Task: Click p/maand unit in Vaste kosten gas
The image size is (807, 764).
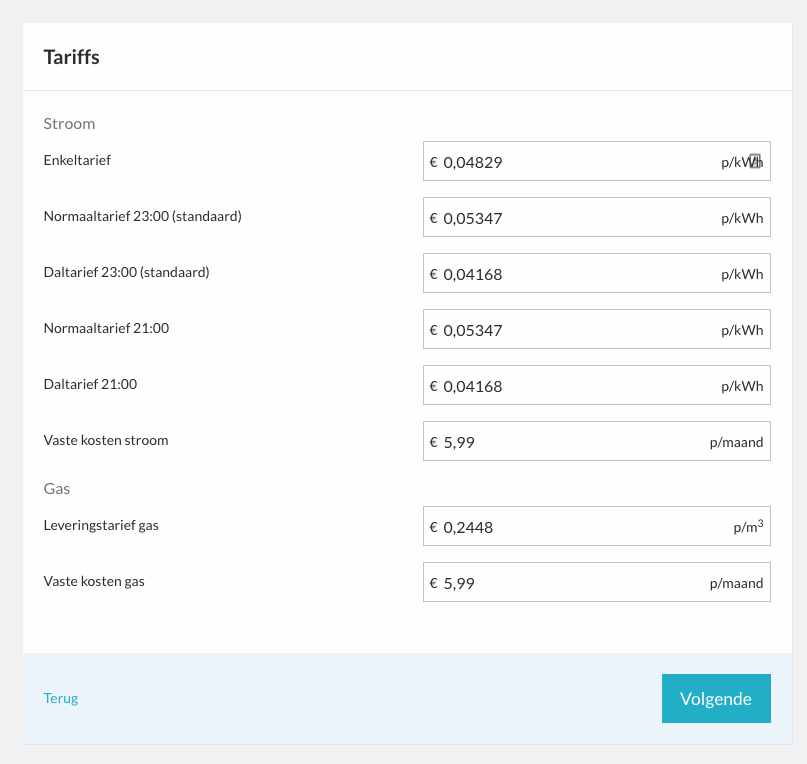Action: point(736,583)
